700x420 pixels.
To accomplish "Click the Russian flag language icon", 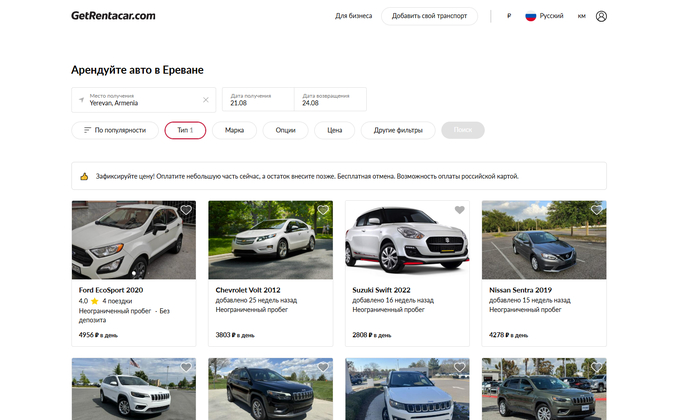I will pyautogui.click(x=530, y=16).
